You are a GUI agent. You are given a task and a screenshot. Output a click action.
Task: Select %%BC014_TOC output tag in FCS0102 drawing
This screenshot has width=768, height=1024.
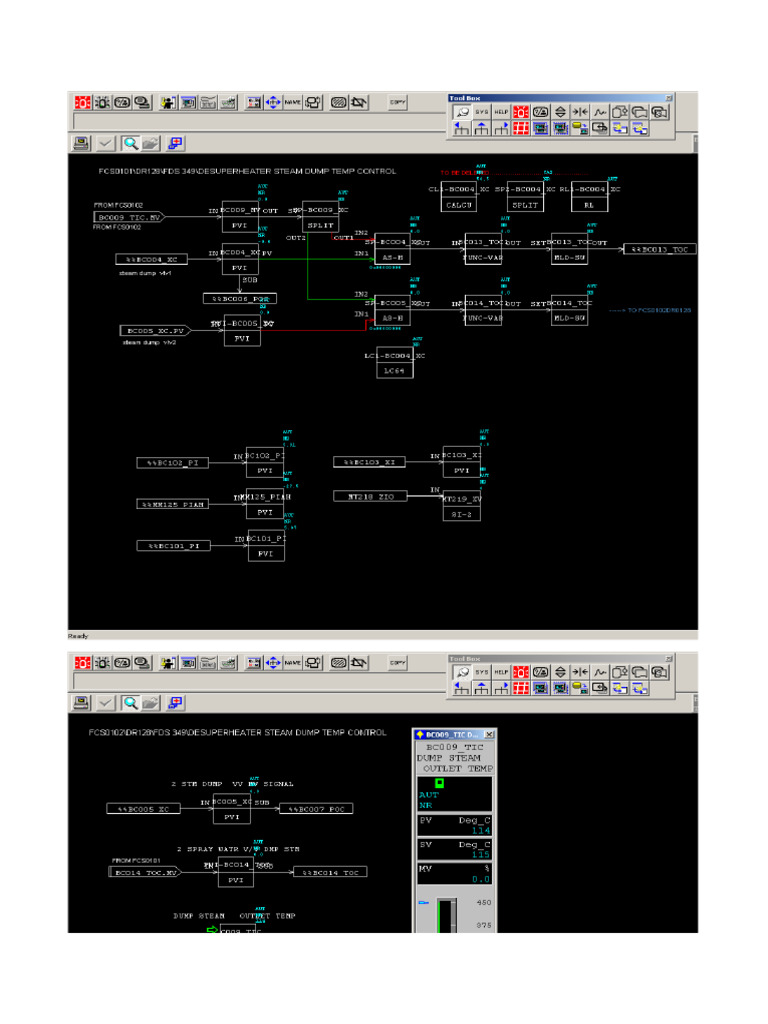pos(330,872)
